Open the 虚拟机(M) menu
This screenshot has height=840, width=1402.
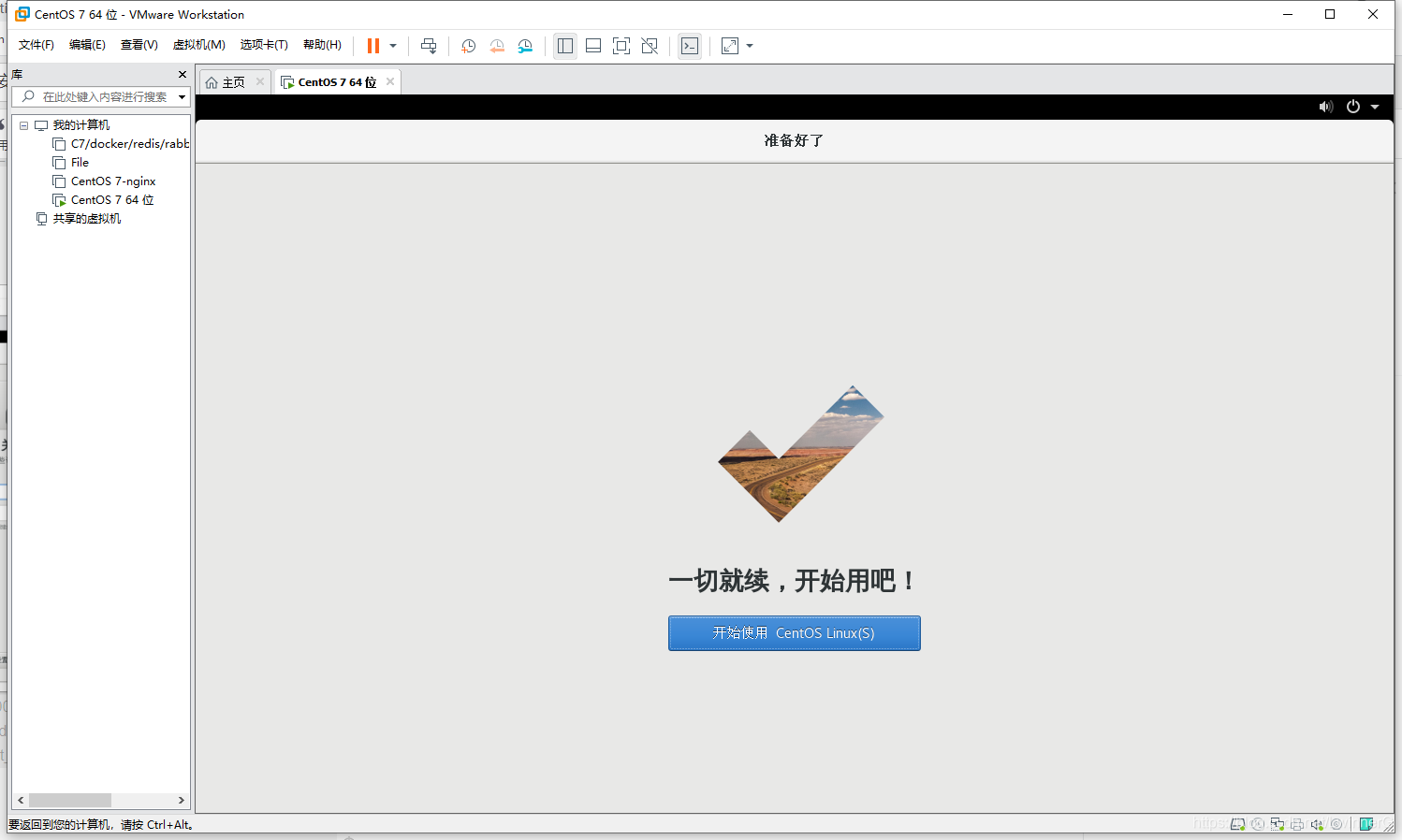[x=199, y=45]
